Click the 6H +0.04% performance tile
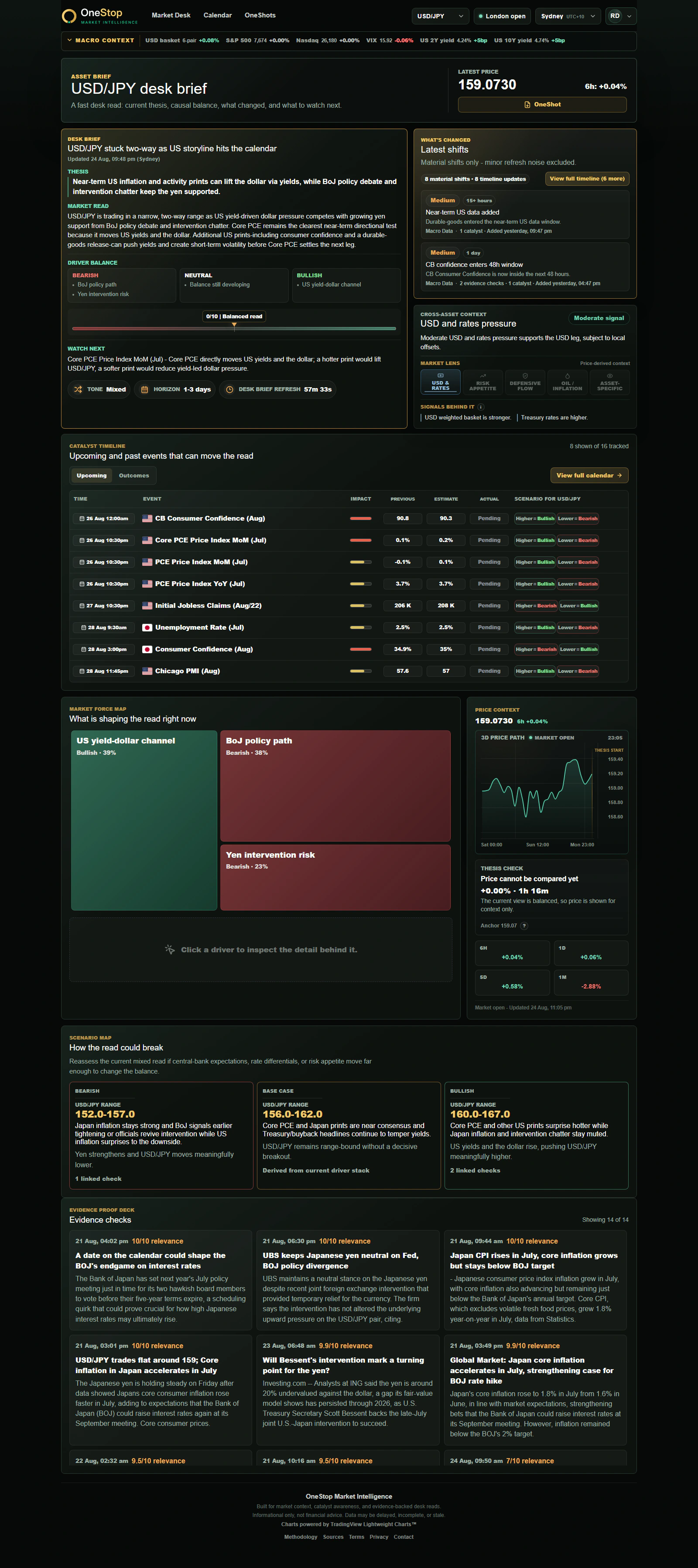Screen dimensions: 698x1568 coord(512,953)
